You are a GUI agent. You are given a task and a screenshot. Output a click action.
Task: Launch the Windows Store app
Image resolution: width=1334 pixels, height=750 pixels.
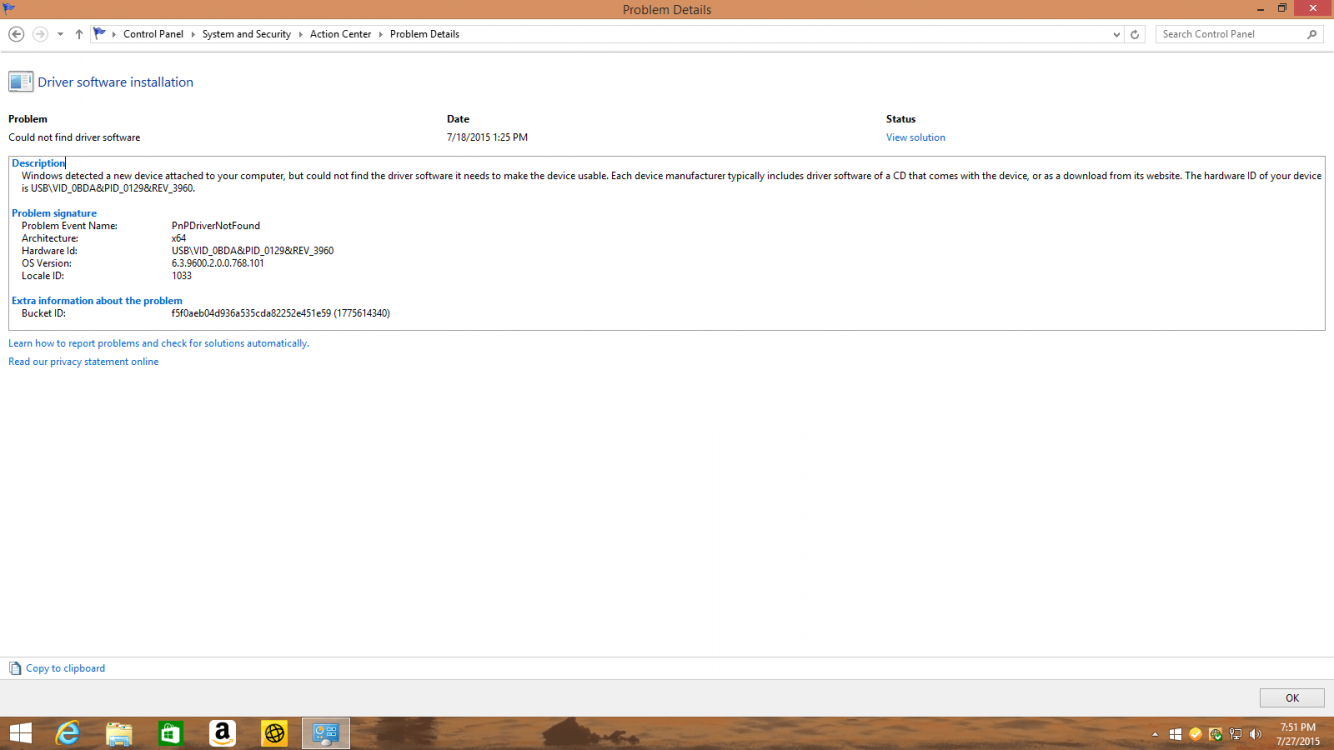170,733
